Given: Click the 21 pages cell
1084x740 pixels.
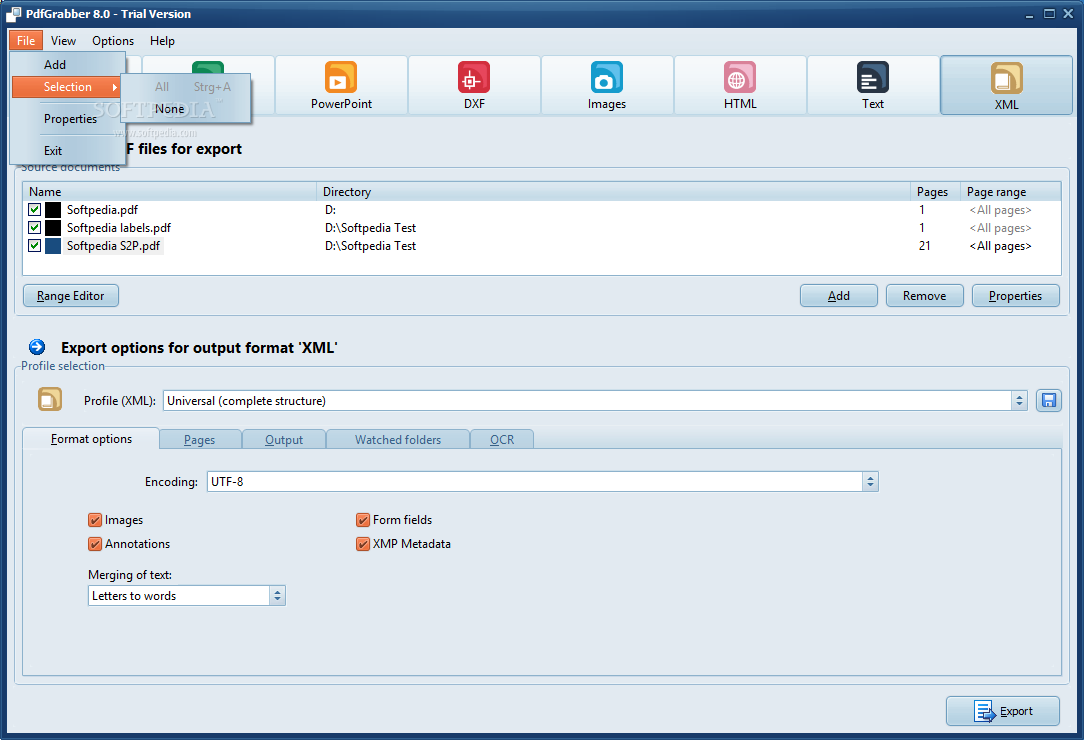Looking at the screenshot, I should tap(924, 246).
